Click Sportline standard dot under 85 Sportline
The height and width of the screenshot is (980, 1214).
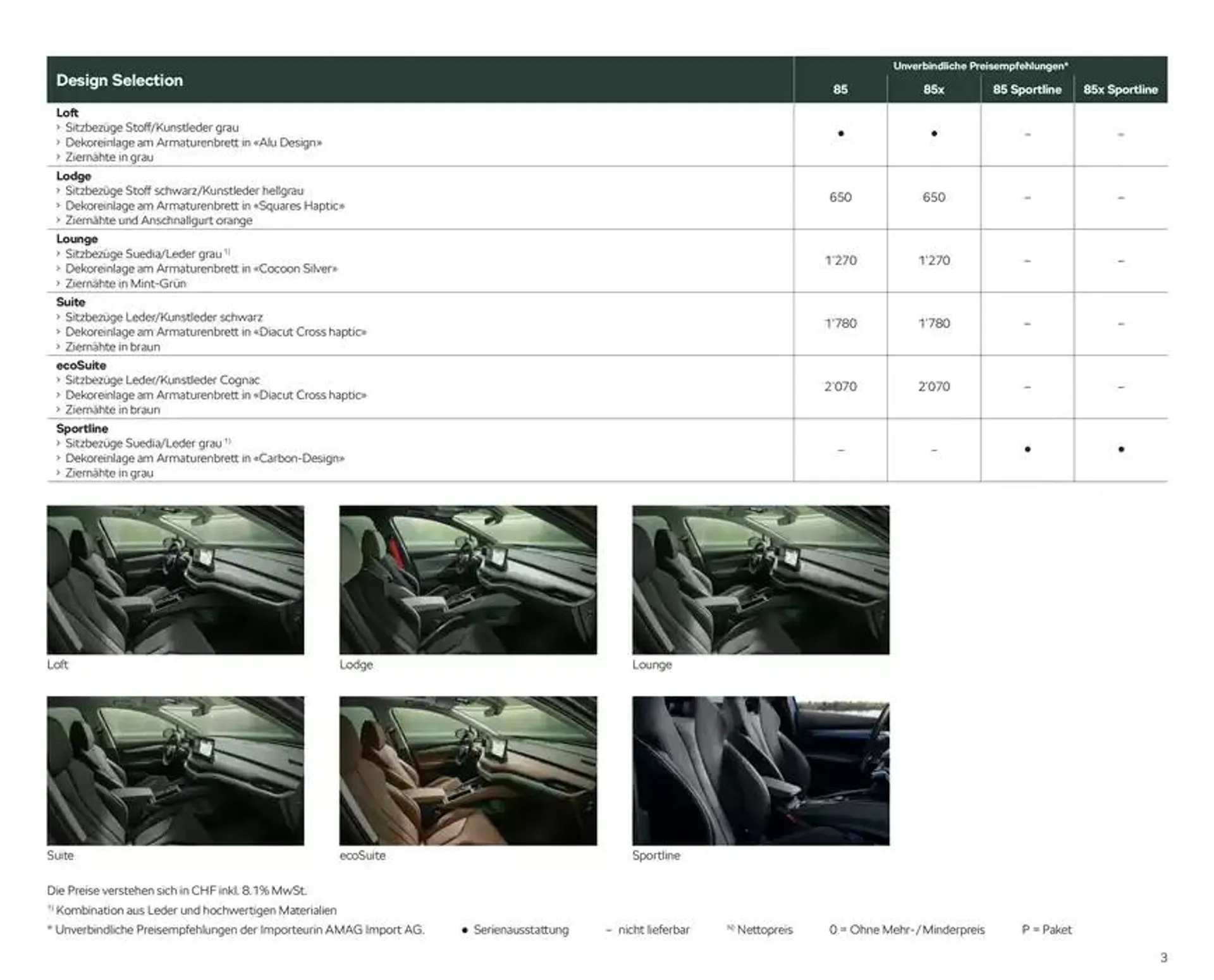[x=1027, y=450]
